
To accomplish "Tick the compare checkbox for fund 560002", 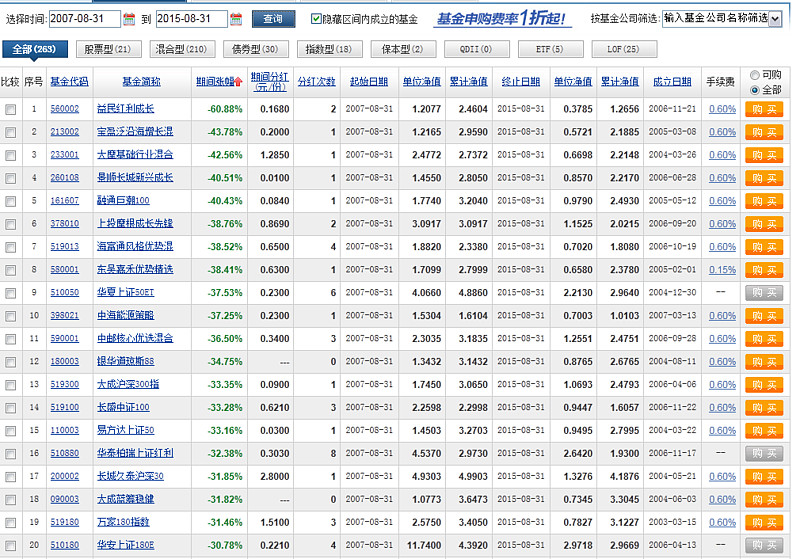I will tap(11, 109).
